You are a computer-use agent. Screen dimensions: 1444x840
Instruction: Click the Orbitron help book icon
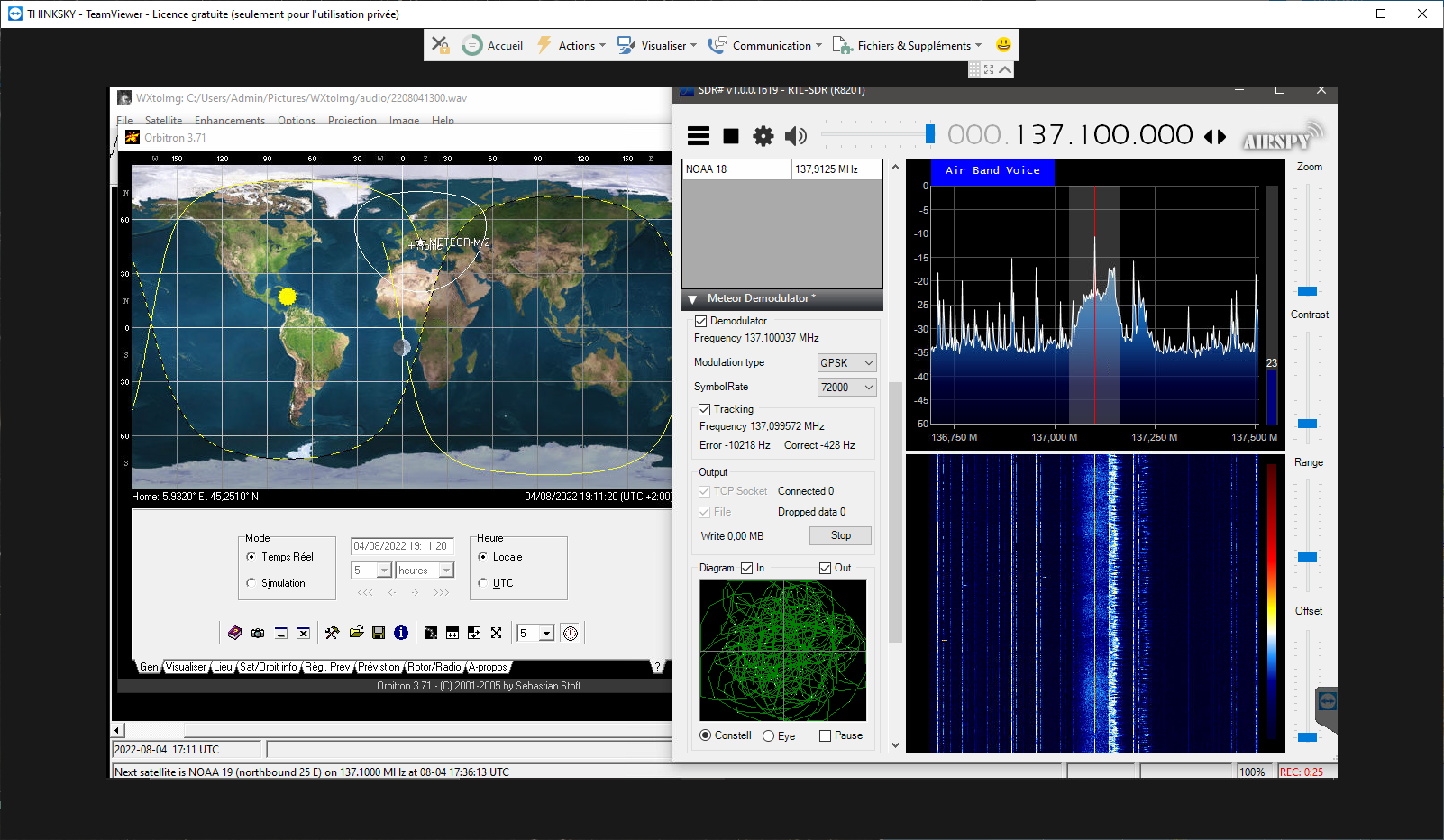click(235, 633)
